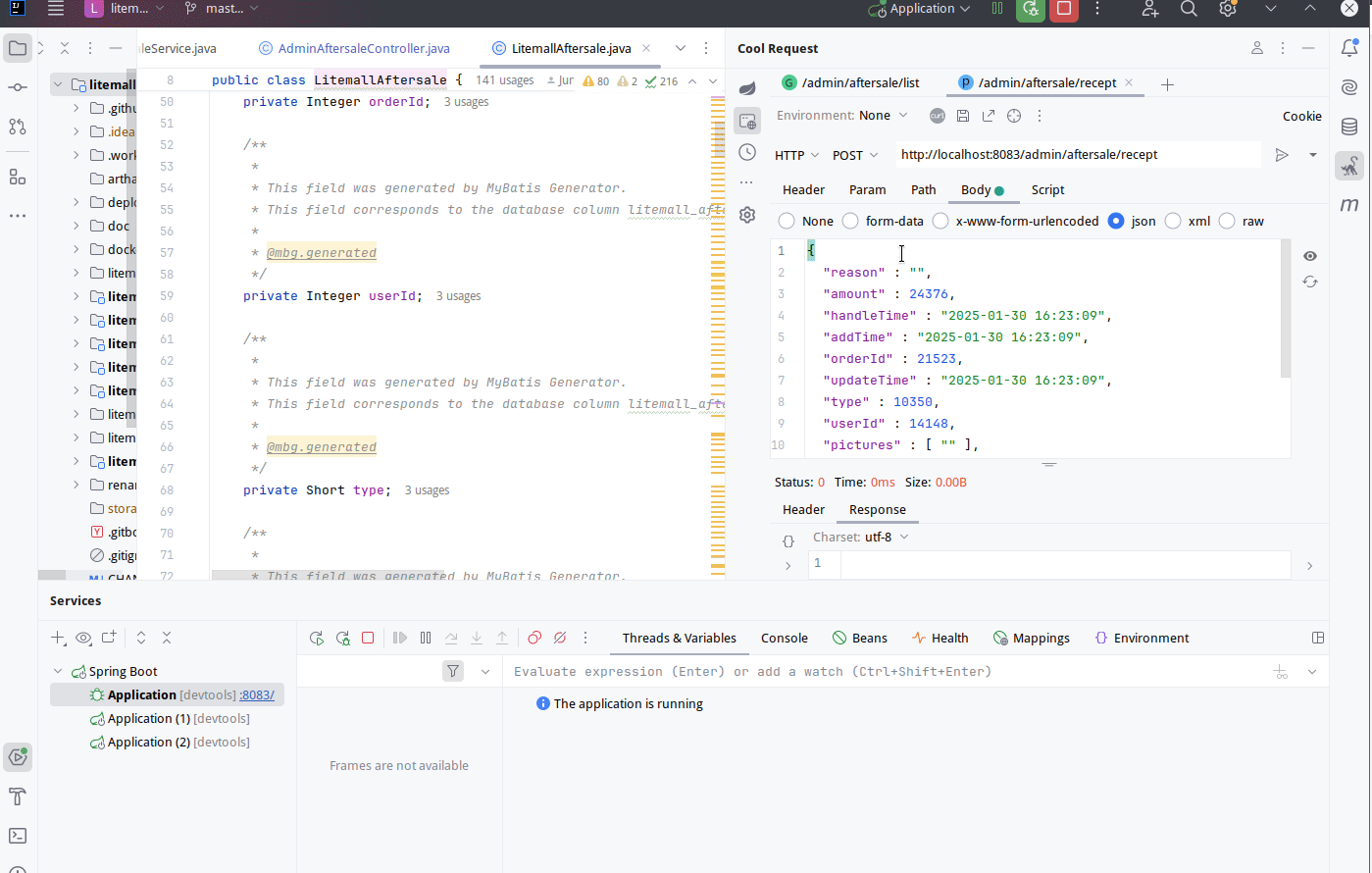Stop the application in Services toolbar

[368, 638]
